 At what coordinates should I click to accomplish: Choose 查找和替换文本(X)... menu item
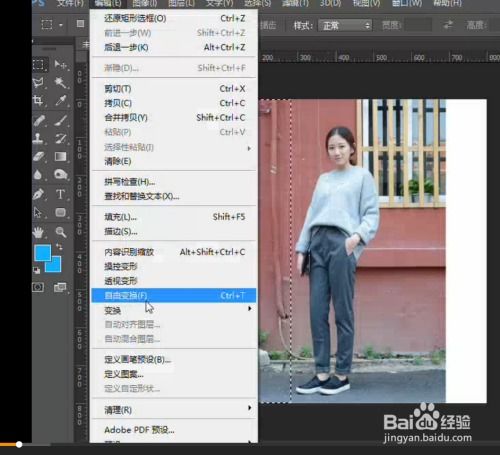pyautogui.click(x=174, y=196)
